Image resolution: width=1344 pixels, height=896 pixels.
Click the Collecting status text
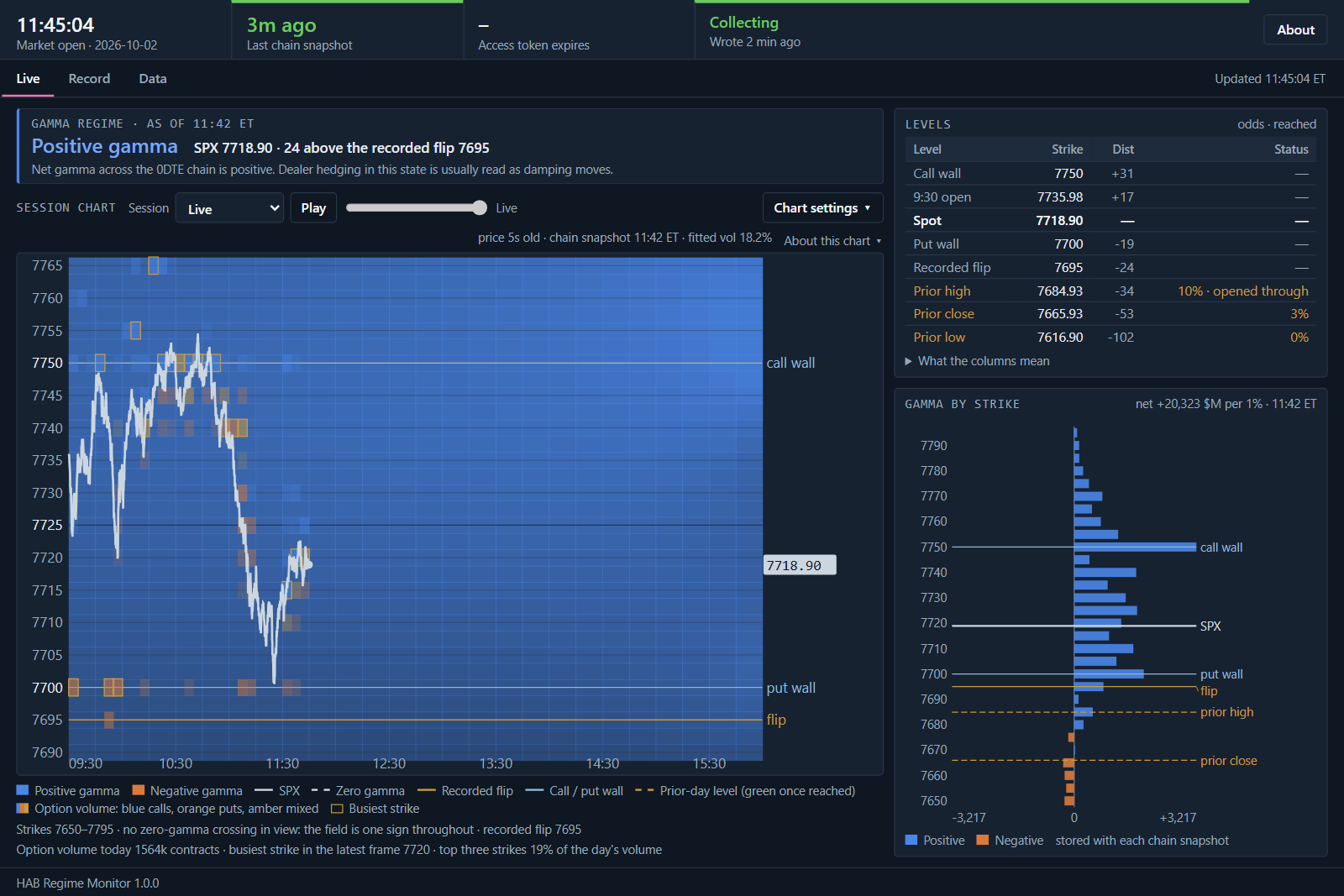[743, 23]
